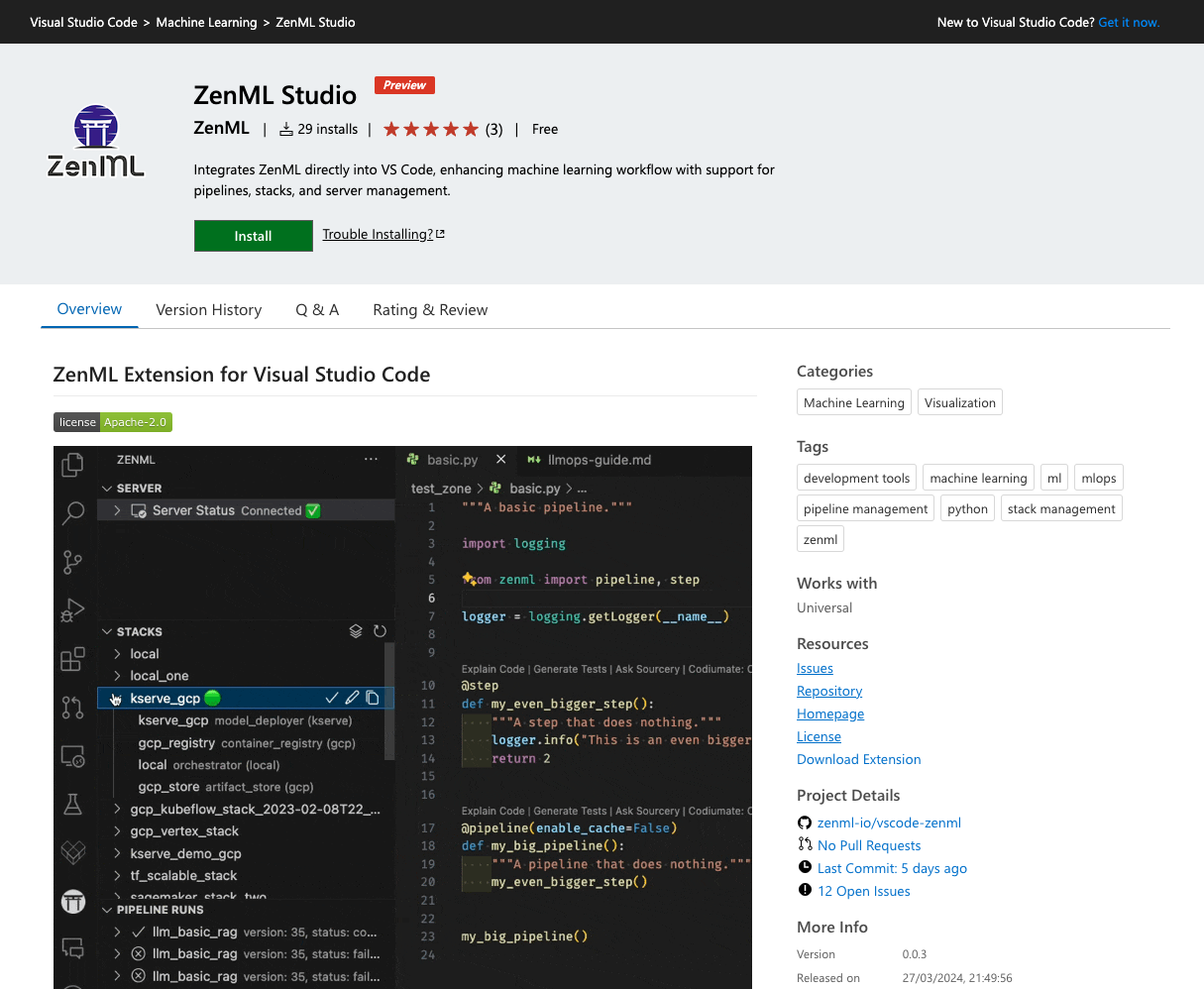1204x989 pixels.
Task: Switch to the Version History tab
Action: 208,310
